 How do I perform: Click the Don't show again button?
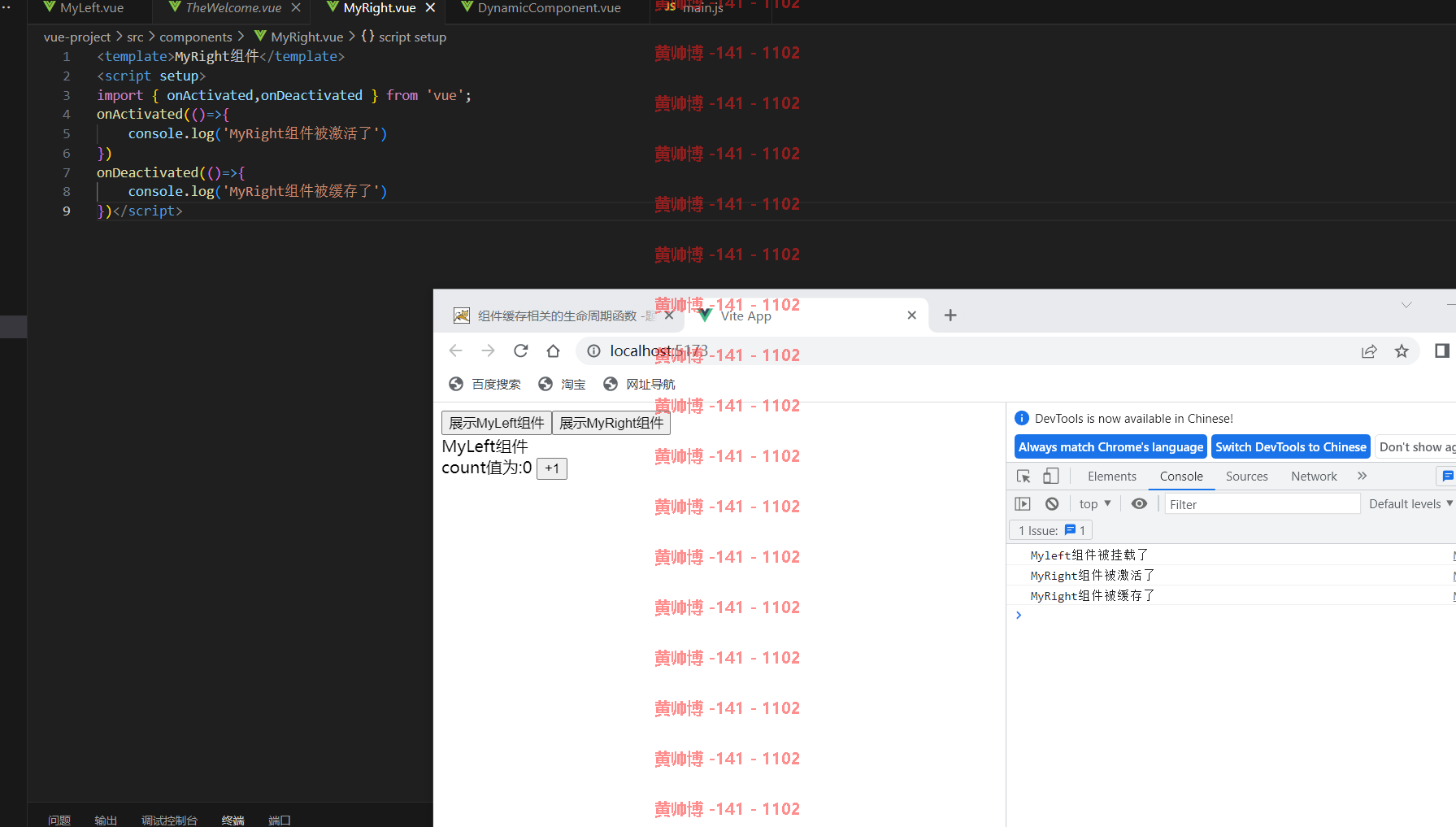click(1415, 447)
